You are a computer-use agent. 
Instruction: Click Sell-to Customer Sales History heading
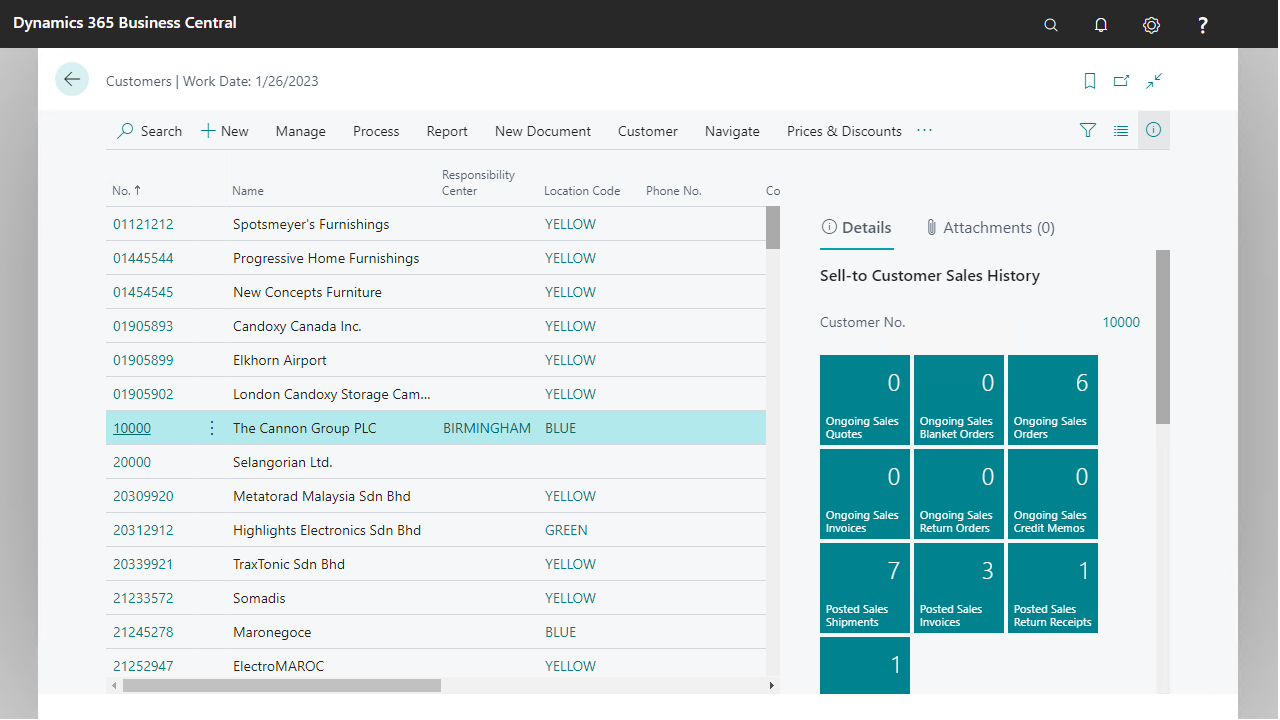(930, 276)
